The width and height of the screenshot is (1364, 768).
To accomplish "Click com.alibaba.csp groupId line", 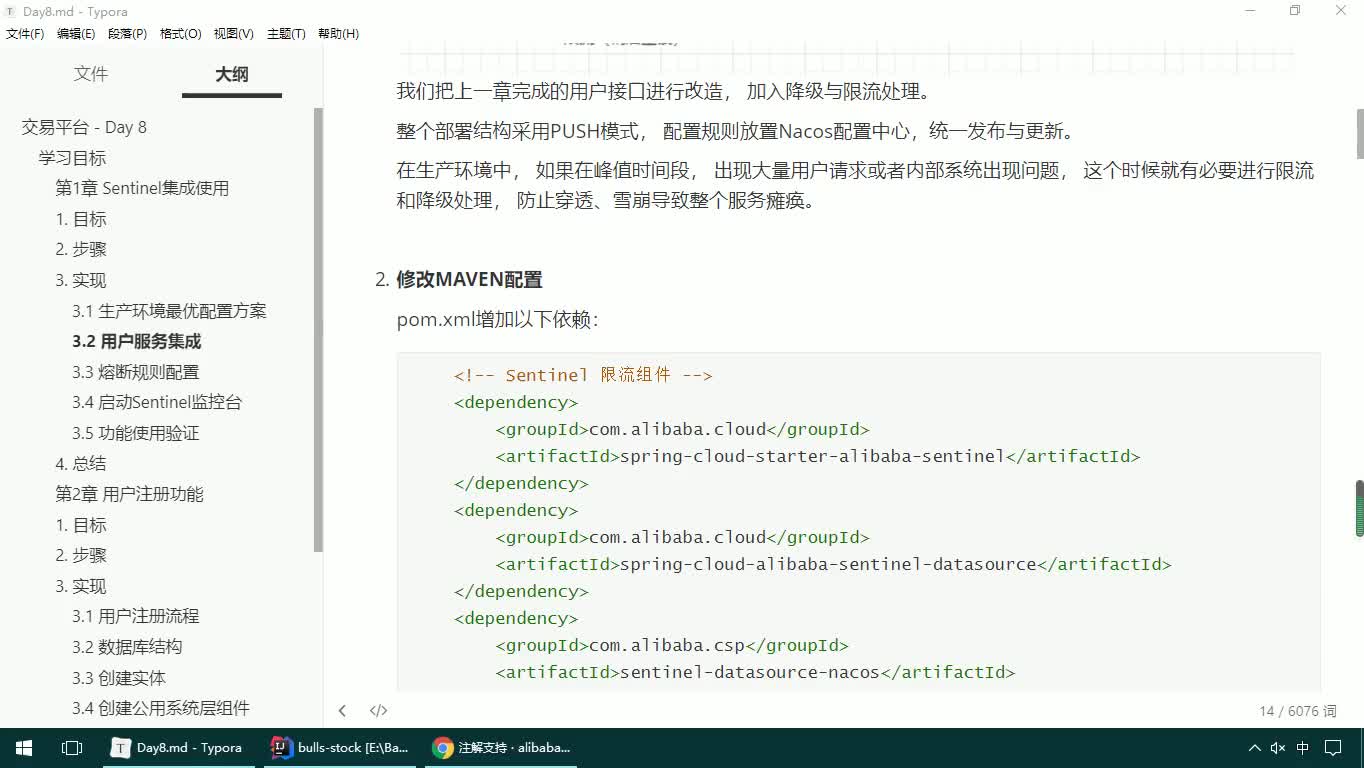I will [x=672, y=645].
